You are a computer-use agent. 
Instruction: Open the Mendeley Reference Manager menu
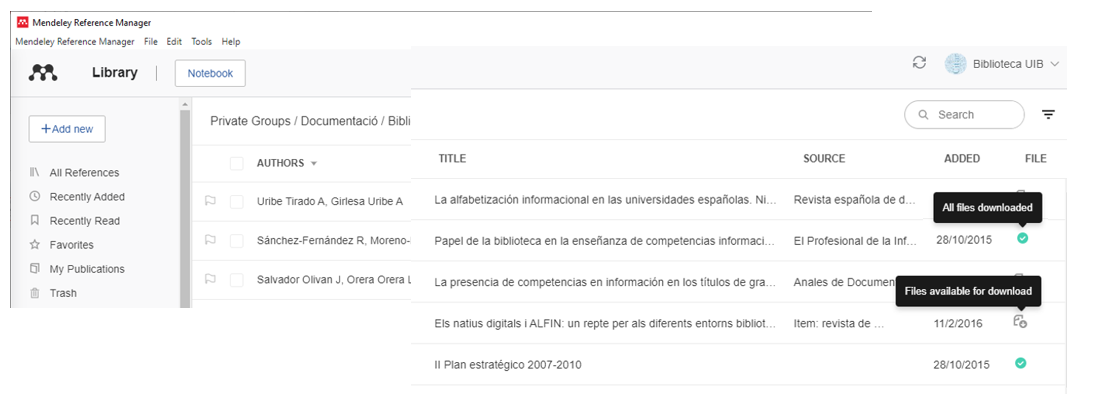[x=75, y=41]
